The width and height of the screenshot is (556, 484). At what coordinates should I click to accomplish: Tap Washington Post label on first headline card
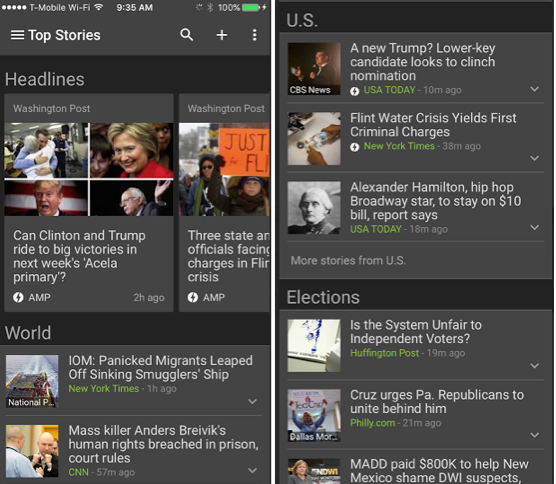point(51,109)
